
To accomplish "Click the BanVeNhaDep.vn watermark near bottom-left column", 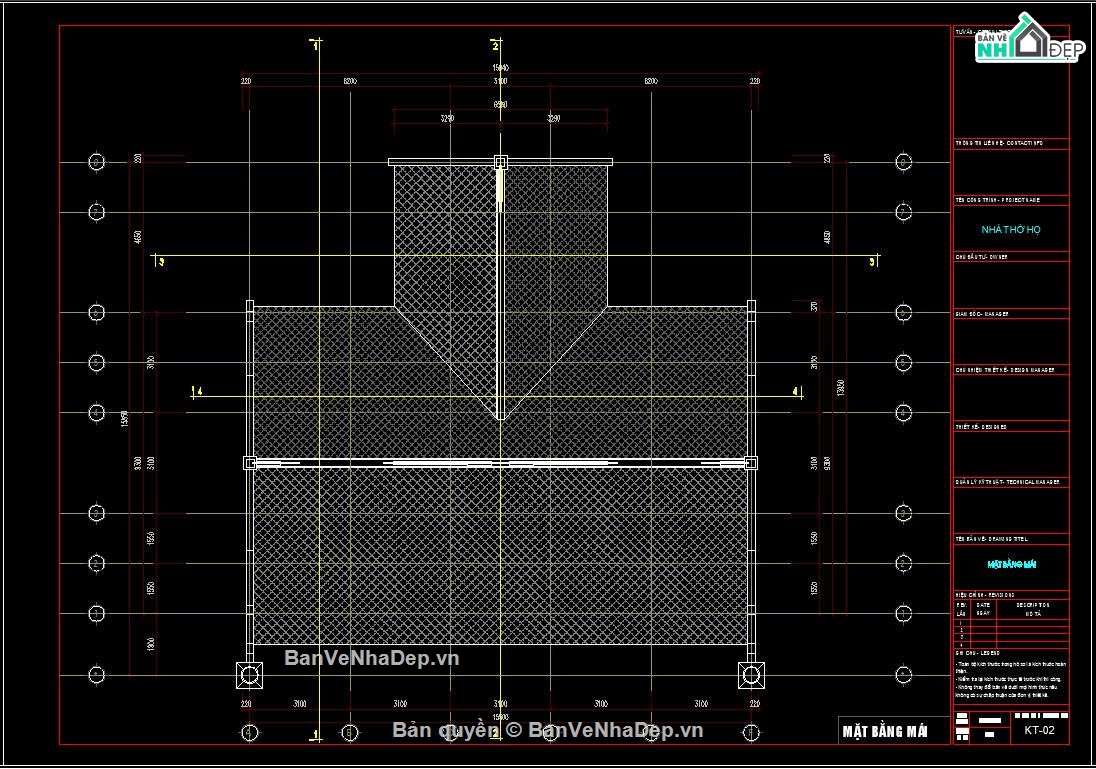I will 372,658.
